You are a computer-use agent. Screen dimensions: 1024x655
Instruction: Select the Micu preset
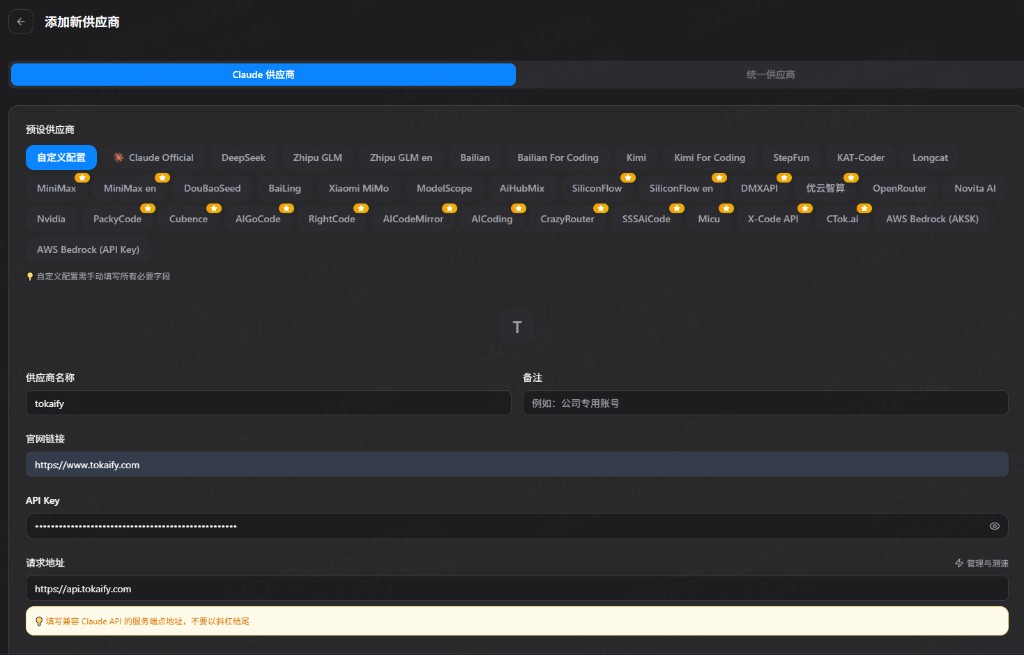click(x=709, y=219)
